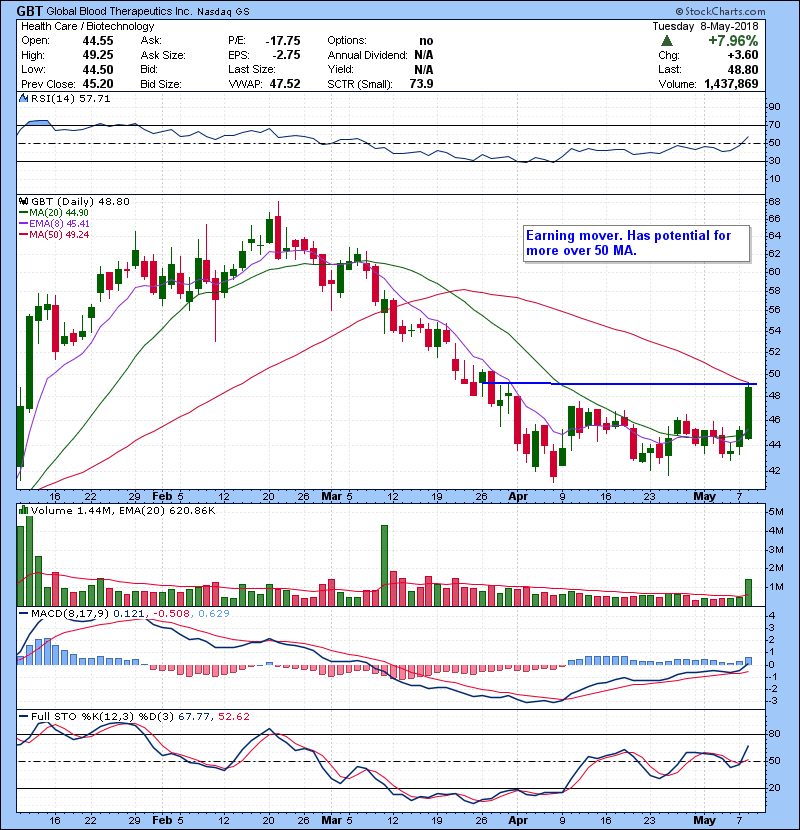Click the Options value "no"
The height and width of the screenshot is (830, 800).
pyautogui.click(x=426, y=41)
